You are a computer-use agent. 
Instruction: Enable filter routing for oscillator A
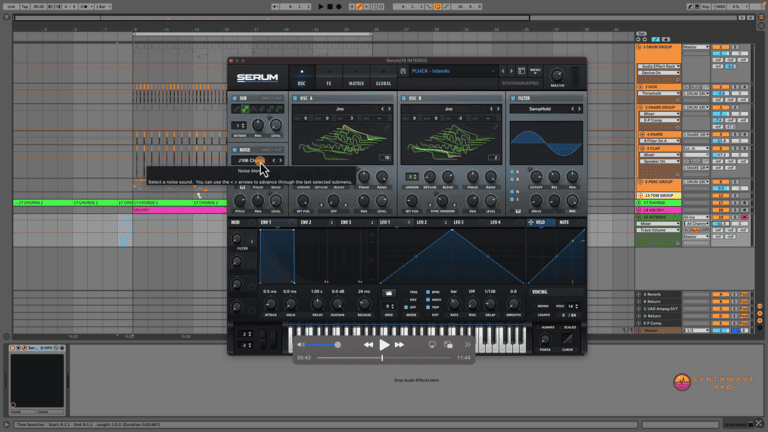(x=512, y=172)
